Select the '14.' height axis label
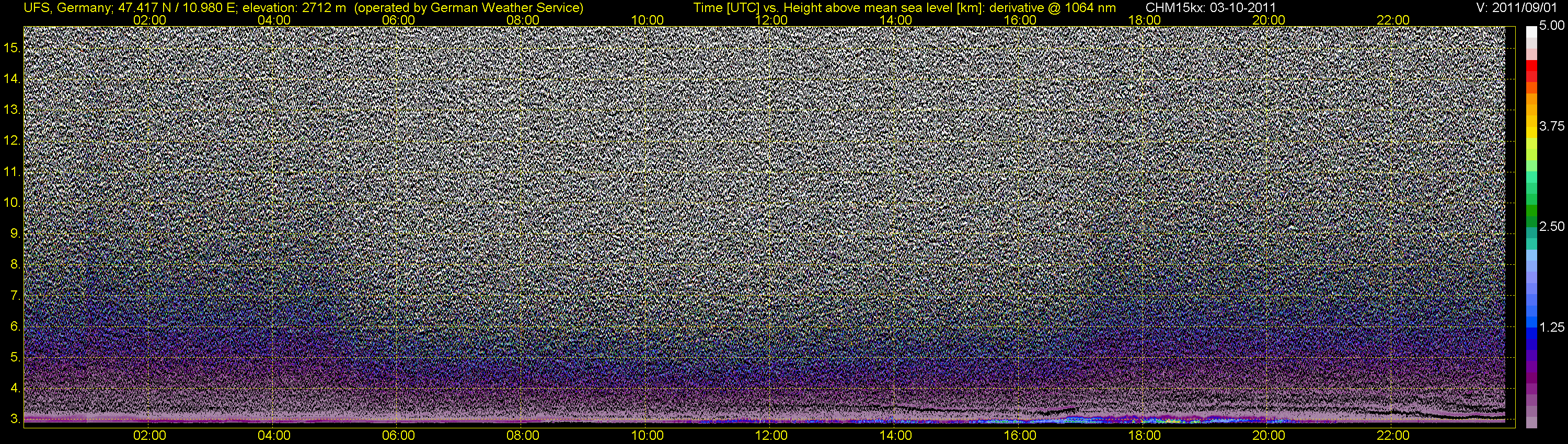The height and width of the screenshot is (444, 1568). coord(13,79)
